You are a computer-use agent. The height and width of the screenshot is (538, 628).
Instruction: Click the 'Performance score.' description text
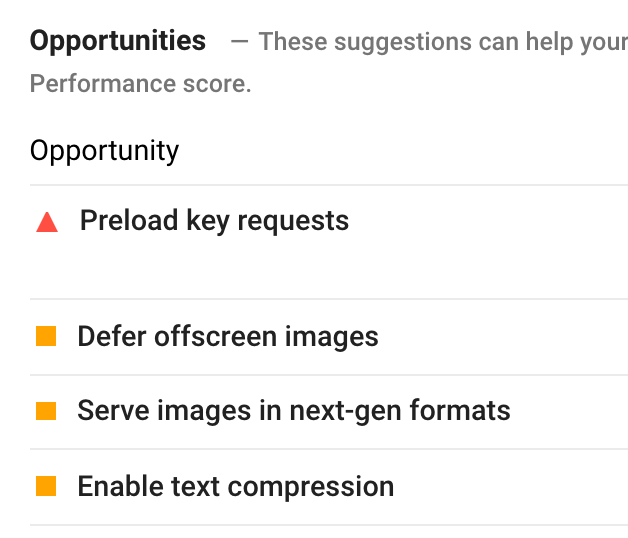tap(140, 84)
